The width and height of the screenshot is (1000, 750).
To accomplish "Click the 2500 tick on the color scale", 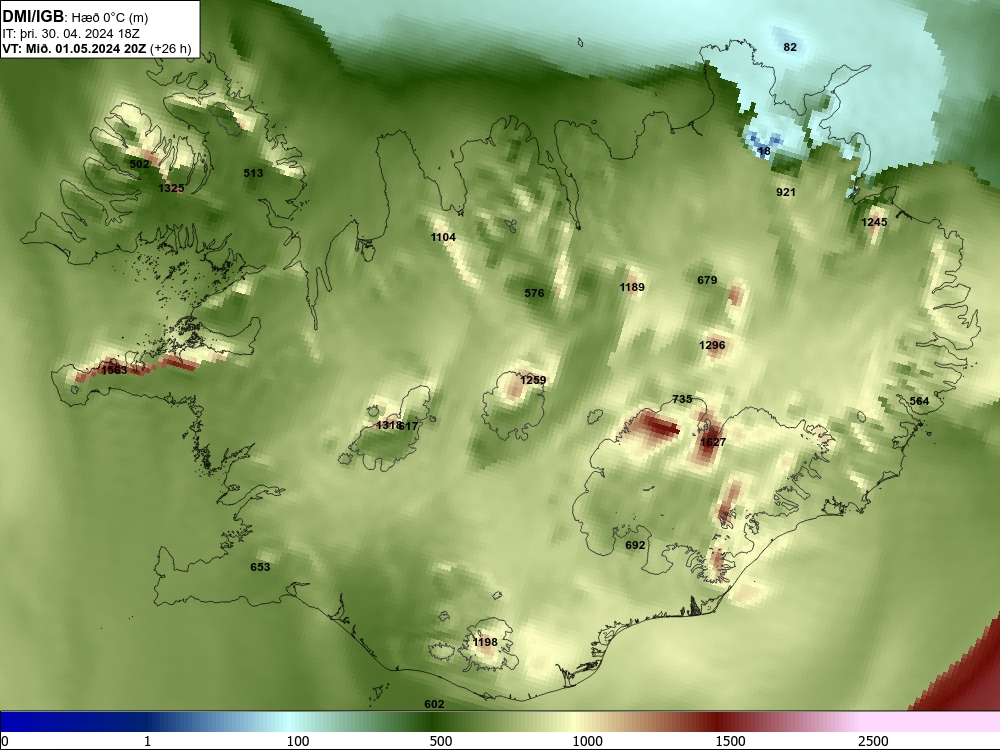I will click(x=873, y=741).
